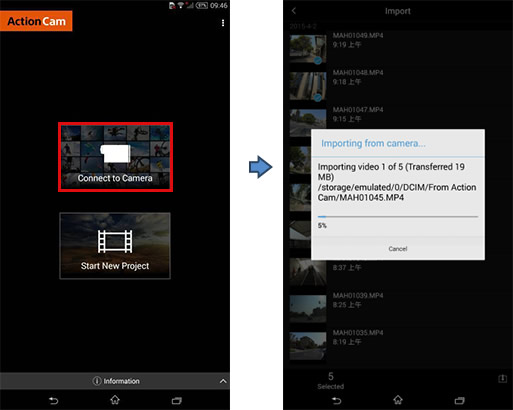513x410 pixels.
Task: Click the MAH01047.MP4 file name
Action: tap(358, 110)
